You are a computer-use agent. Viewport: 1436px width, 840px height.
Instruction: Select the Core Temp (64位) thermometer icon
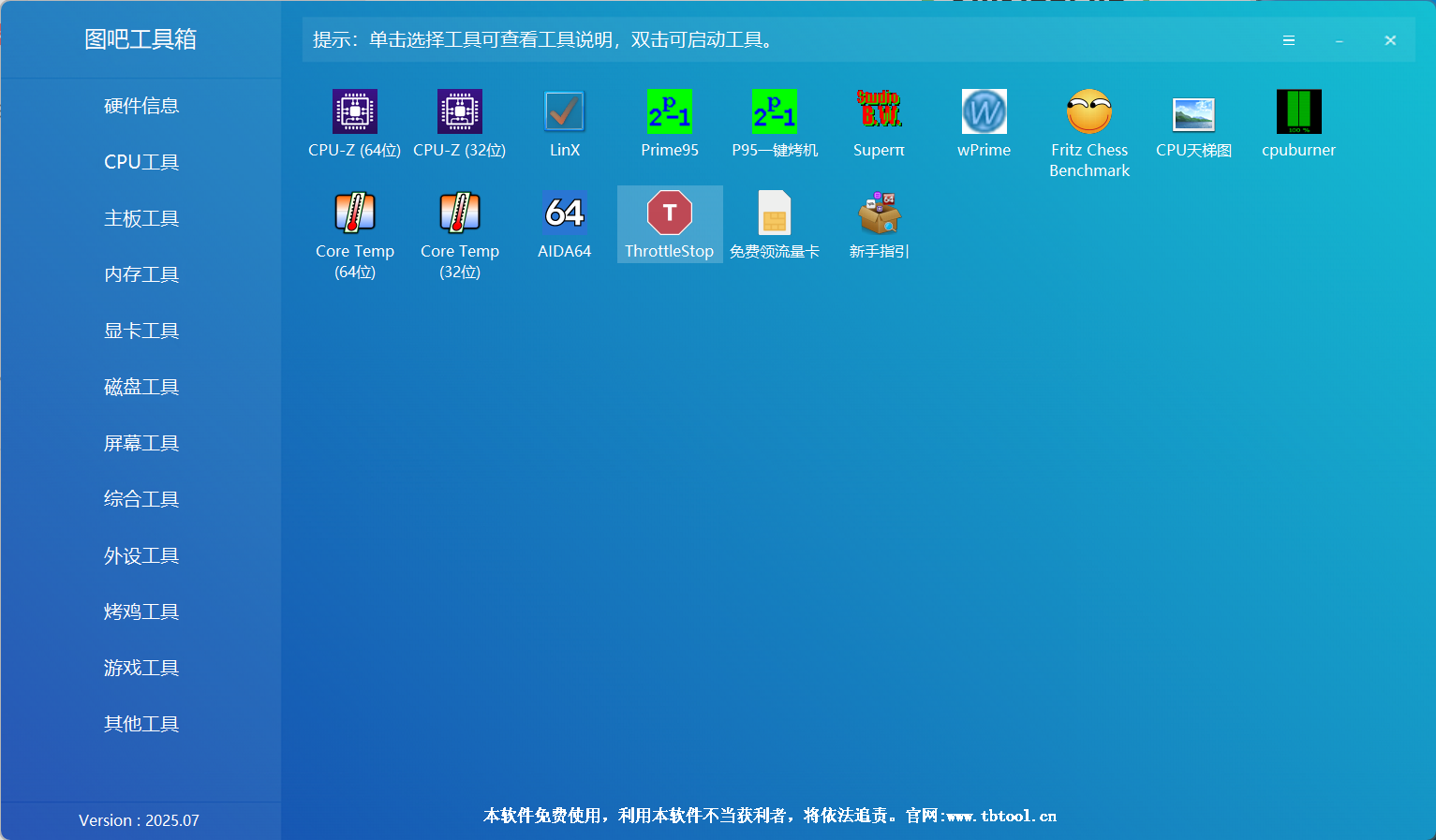pyautogui.click(x=355, y=213)
